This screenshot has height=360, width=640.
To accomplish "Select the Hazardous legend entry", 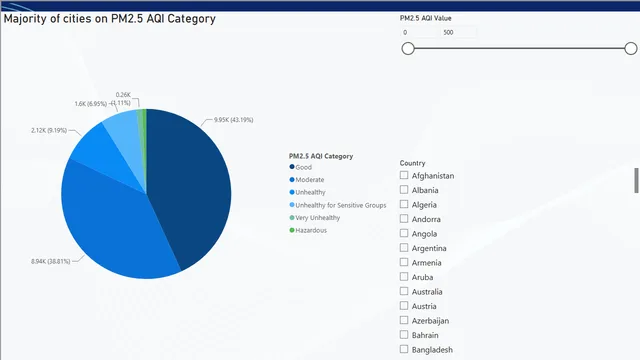I will click(308, 230).
